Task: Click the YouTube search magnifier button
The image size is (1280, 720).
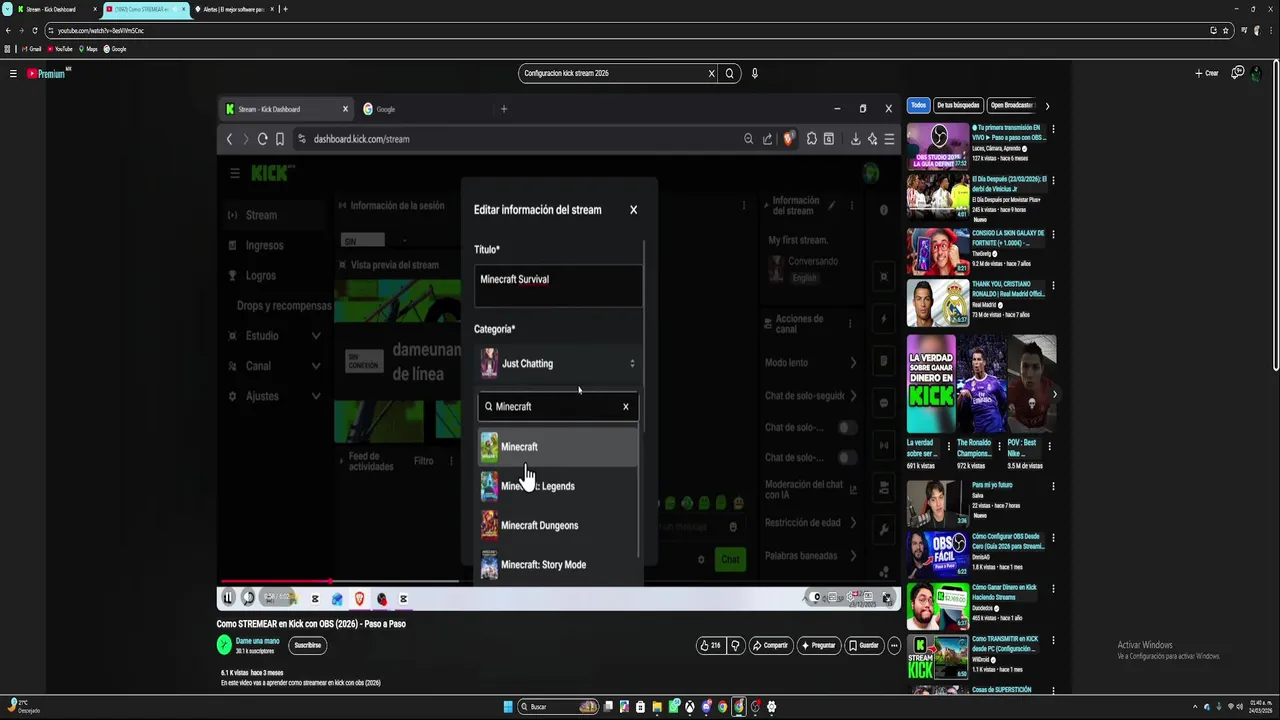Action: coord(730,73)
